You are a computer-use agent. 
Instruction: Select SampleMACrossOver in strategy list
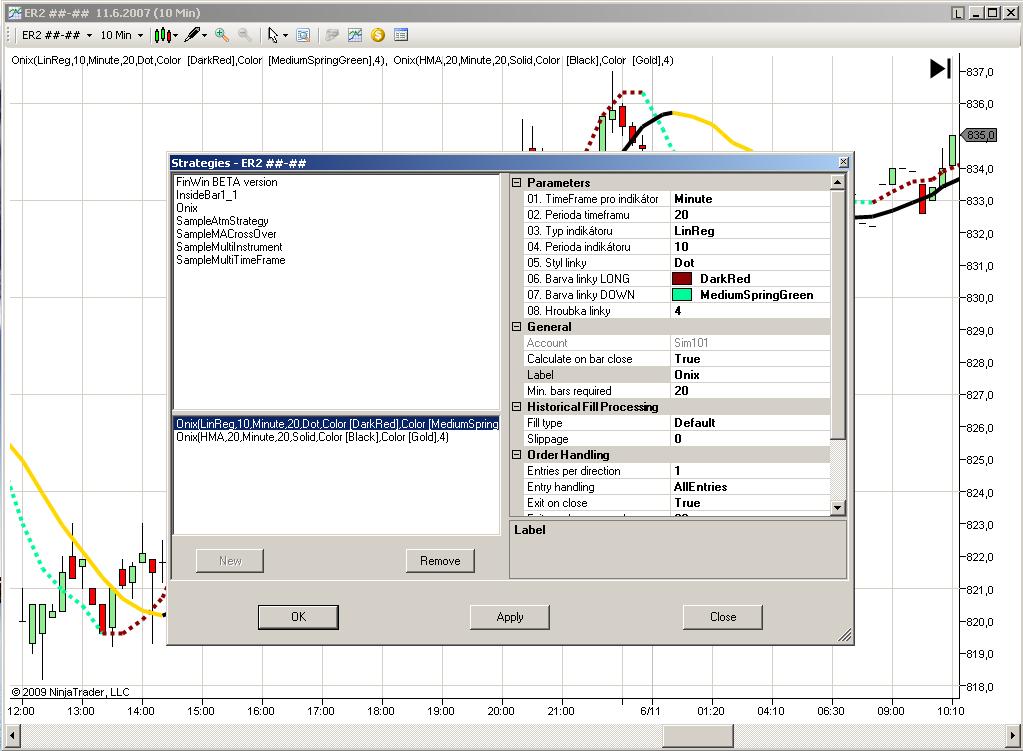tap(226, 234)
